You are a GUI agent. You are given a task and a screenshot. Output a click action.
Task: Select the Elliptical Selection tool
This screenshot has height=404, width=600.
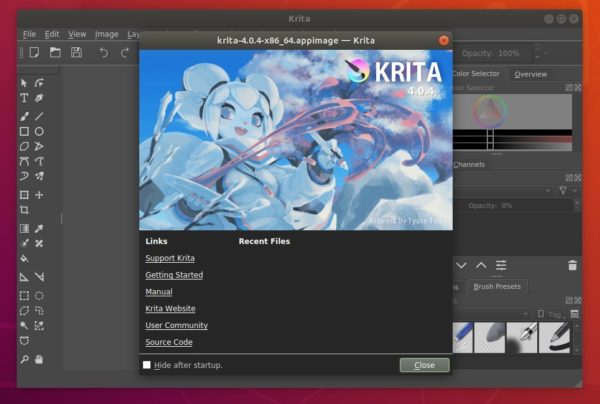pyautogui.click(x=39, y=296)
